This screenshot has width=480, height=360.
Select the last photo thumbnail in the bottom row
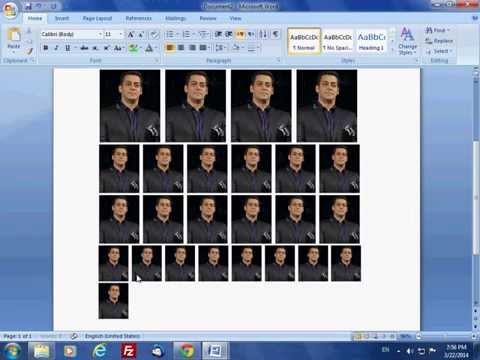click(x=113, y=301)
